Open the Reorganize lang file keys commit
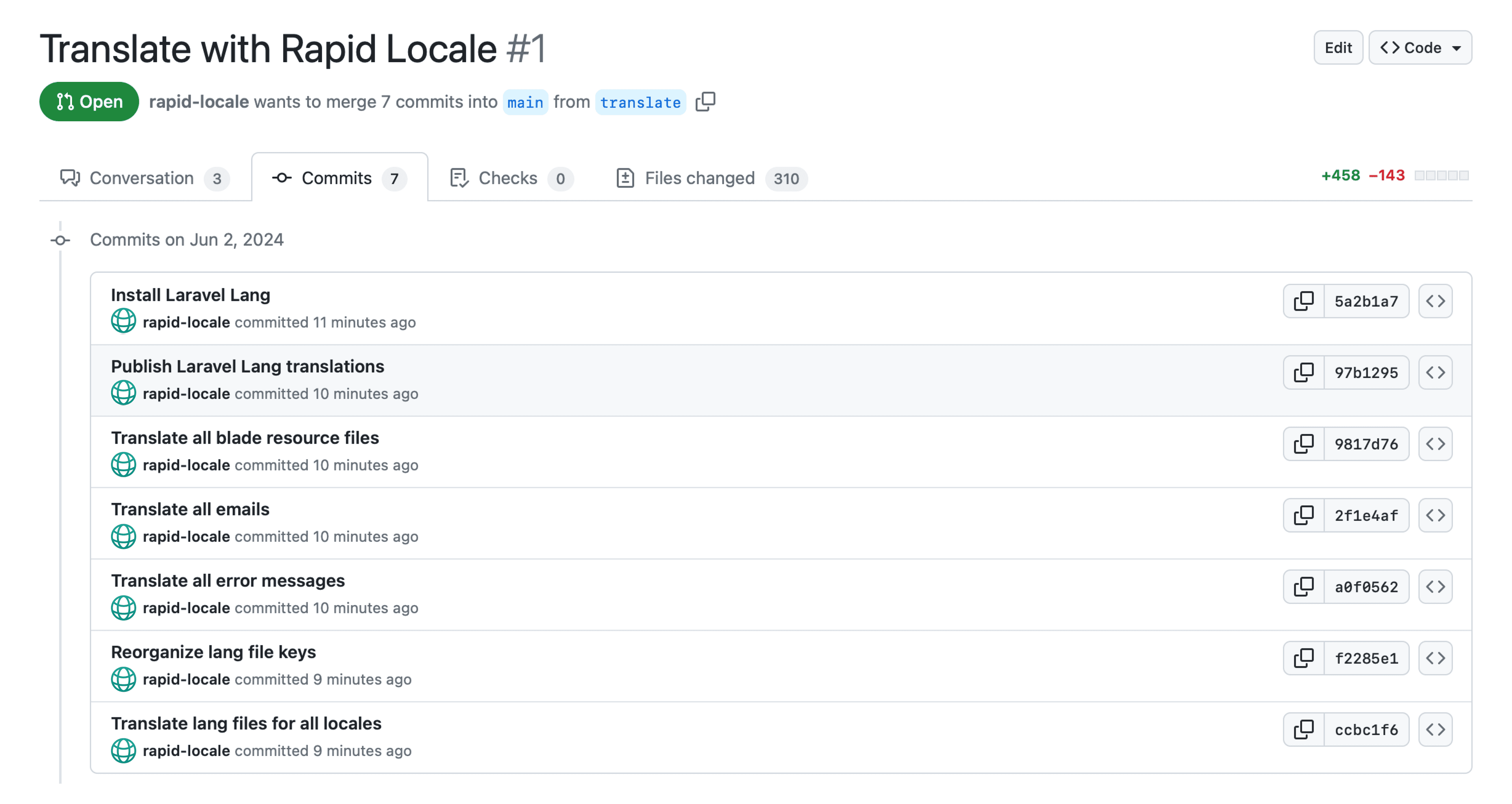 click(x=213, y=652)
